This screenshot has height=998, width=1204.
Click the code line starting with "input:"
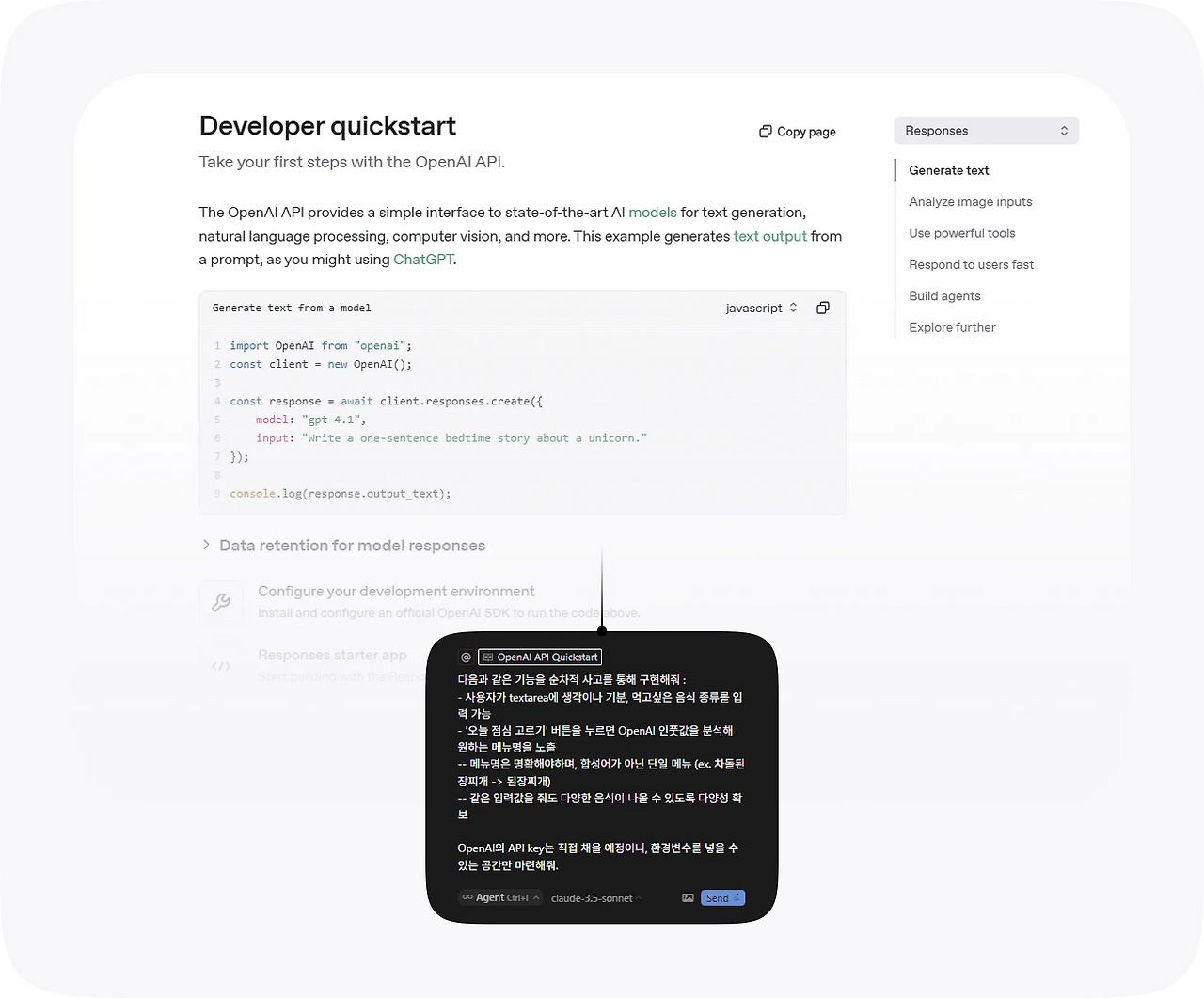pyautogui.click(x=451, y=438)
